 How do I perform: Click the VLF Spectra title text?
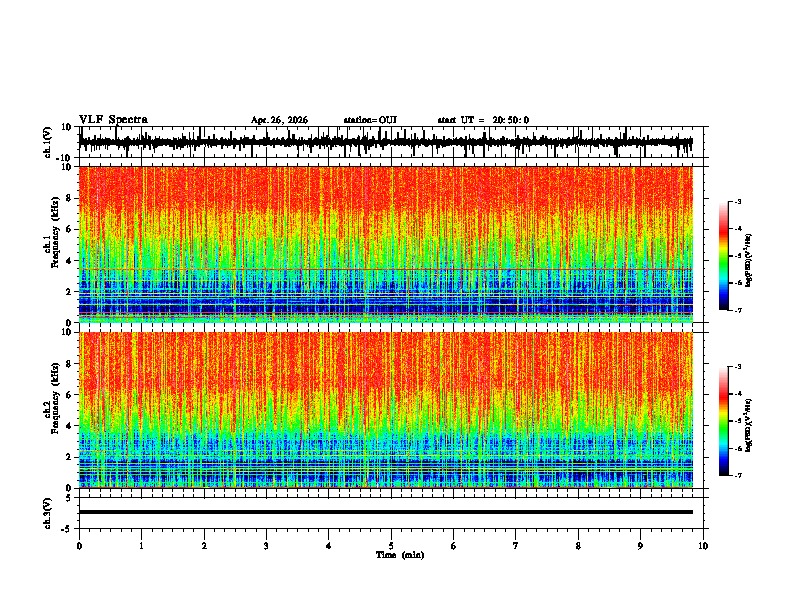tap(113, 120)
